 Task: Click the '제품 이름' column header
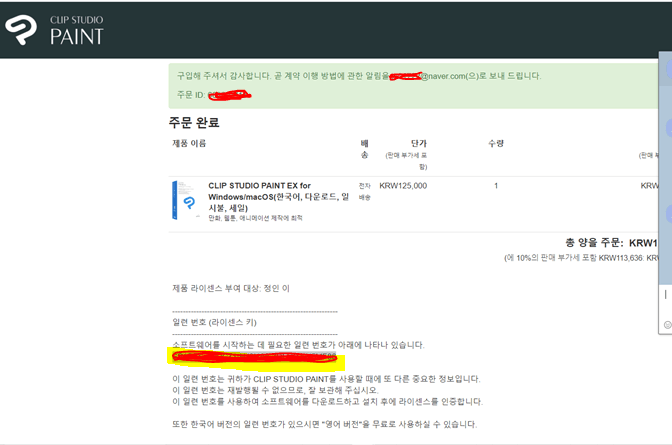click(x=189, y=143)
